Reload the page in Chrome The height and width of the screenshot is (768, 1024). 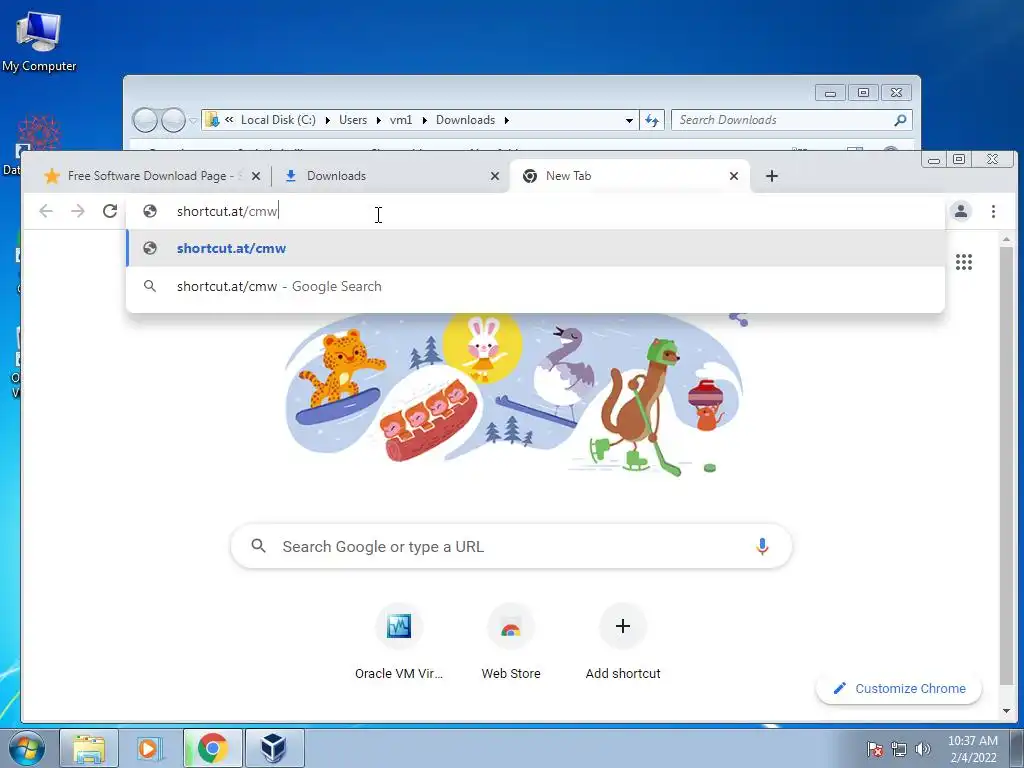(110, 211)
